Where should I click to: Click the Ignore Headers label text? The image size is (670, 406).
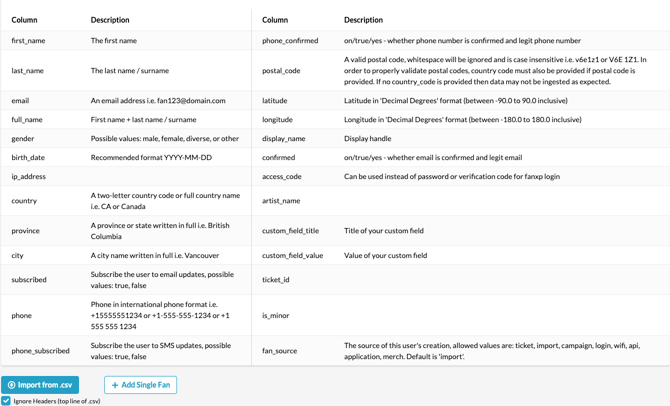(57, 401)
